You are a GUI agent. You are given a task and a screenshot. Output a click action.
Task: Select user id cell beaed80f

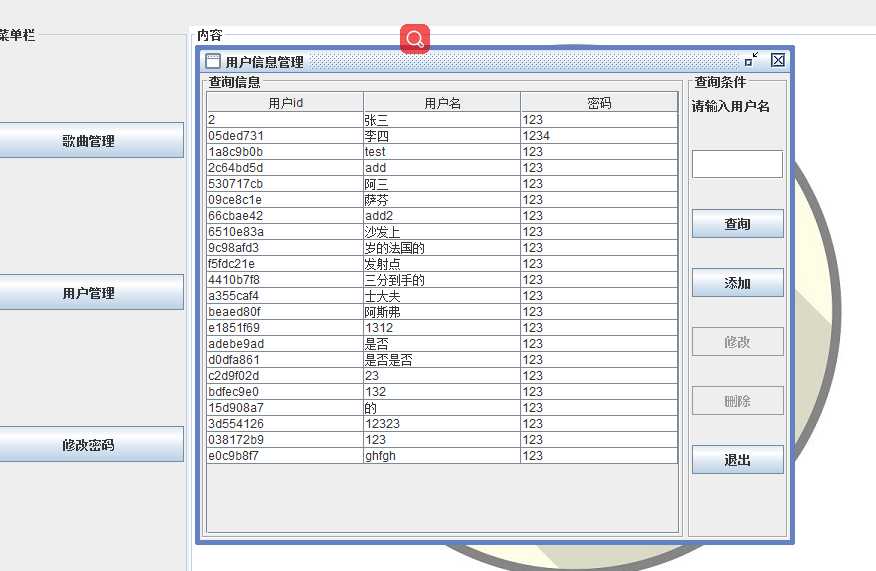point(285,312)
